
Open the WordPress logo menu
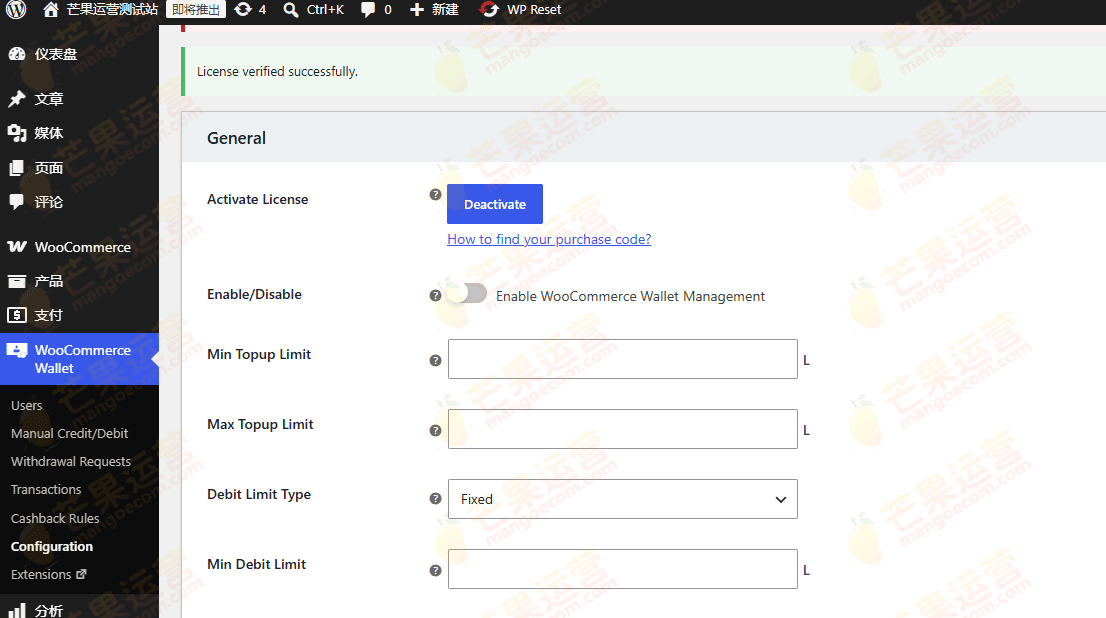16,9
